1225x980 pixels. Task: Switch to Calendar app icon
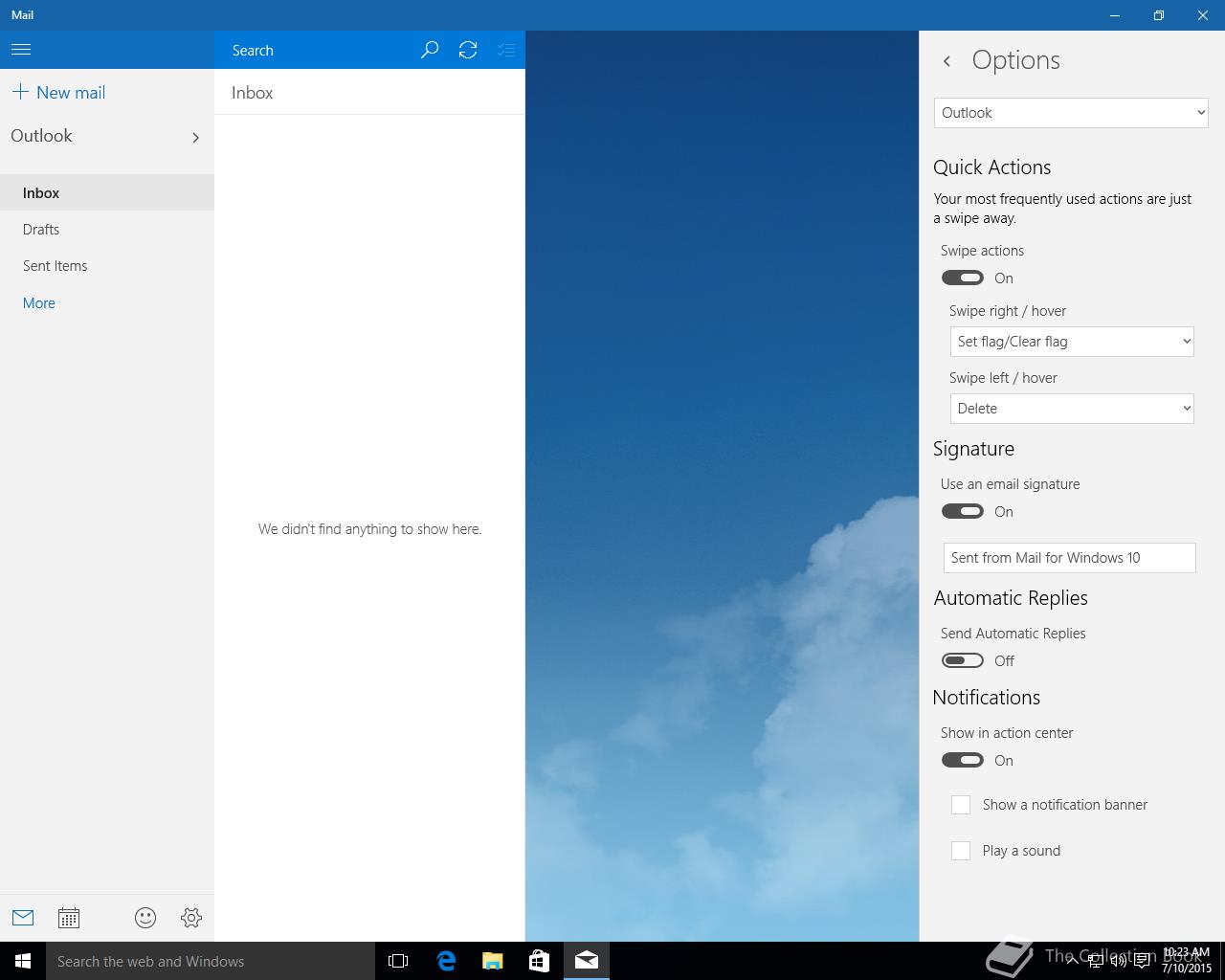pos(69,918)
